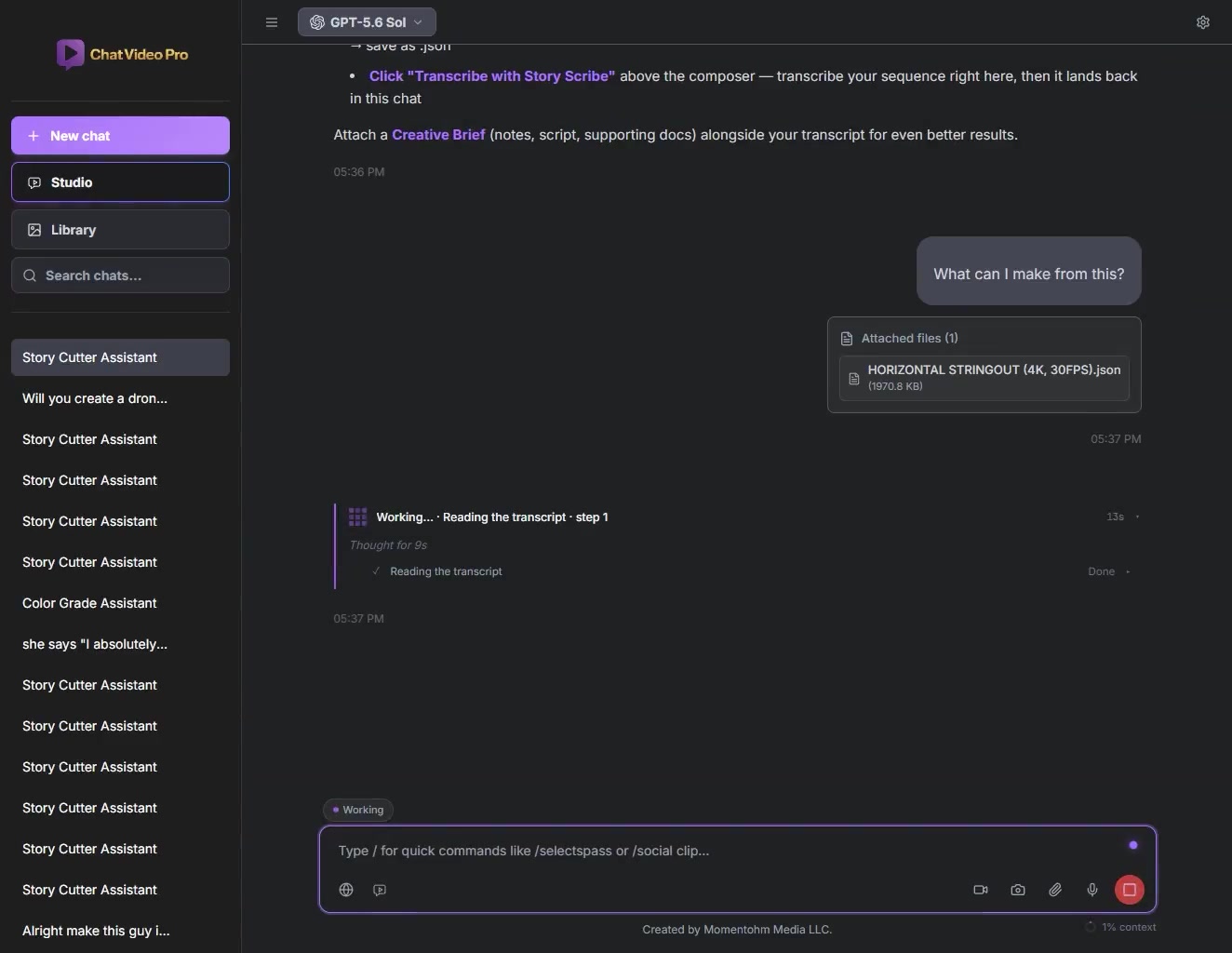Image resolution: width=1232 pixels, height=953 pixels.
Task: Open the 'she says "I absolutely...' chat
Action: tap(120, 644)
